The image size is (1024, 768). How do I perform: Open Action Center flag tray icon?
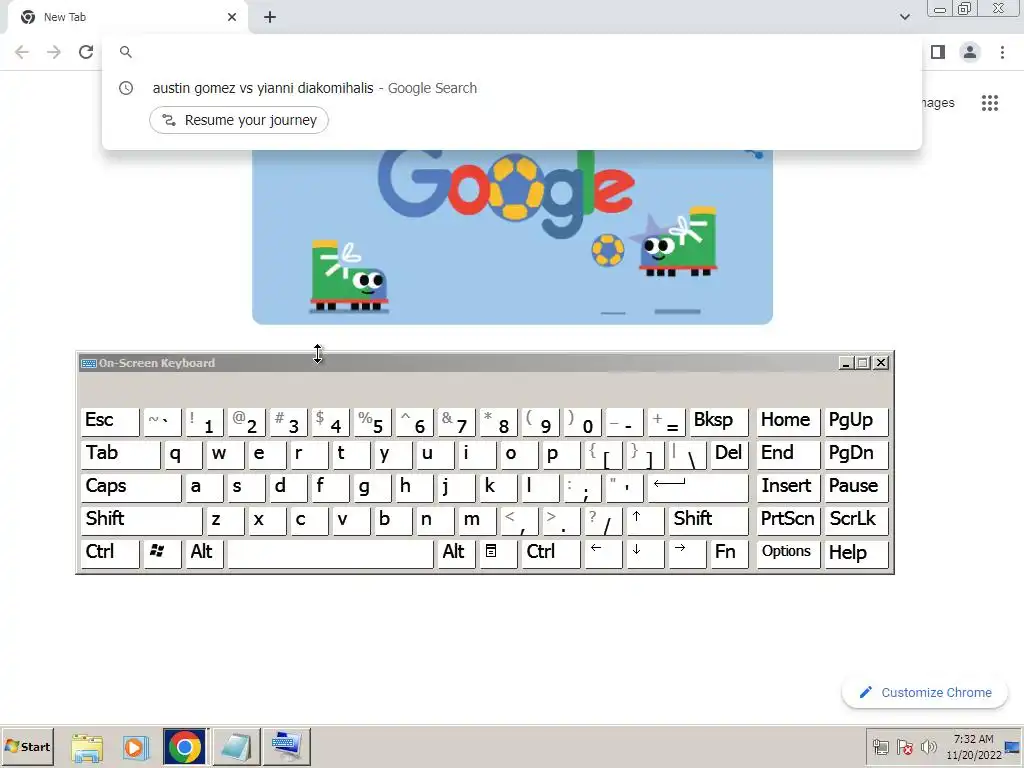pyautogui.click(x=904, y=746)
